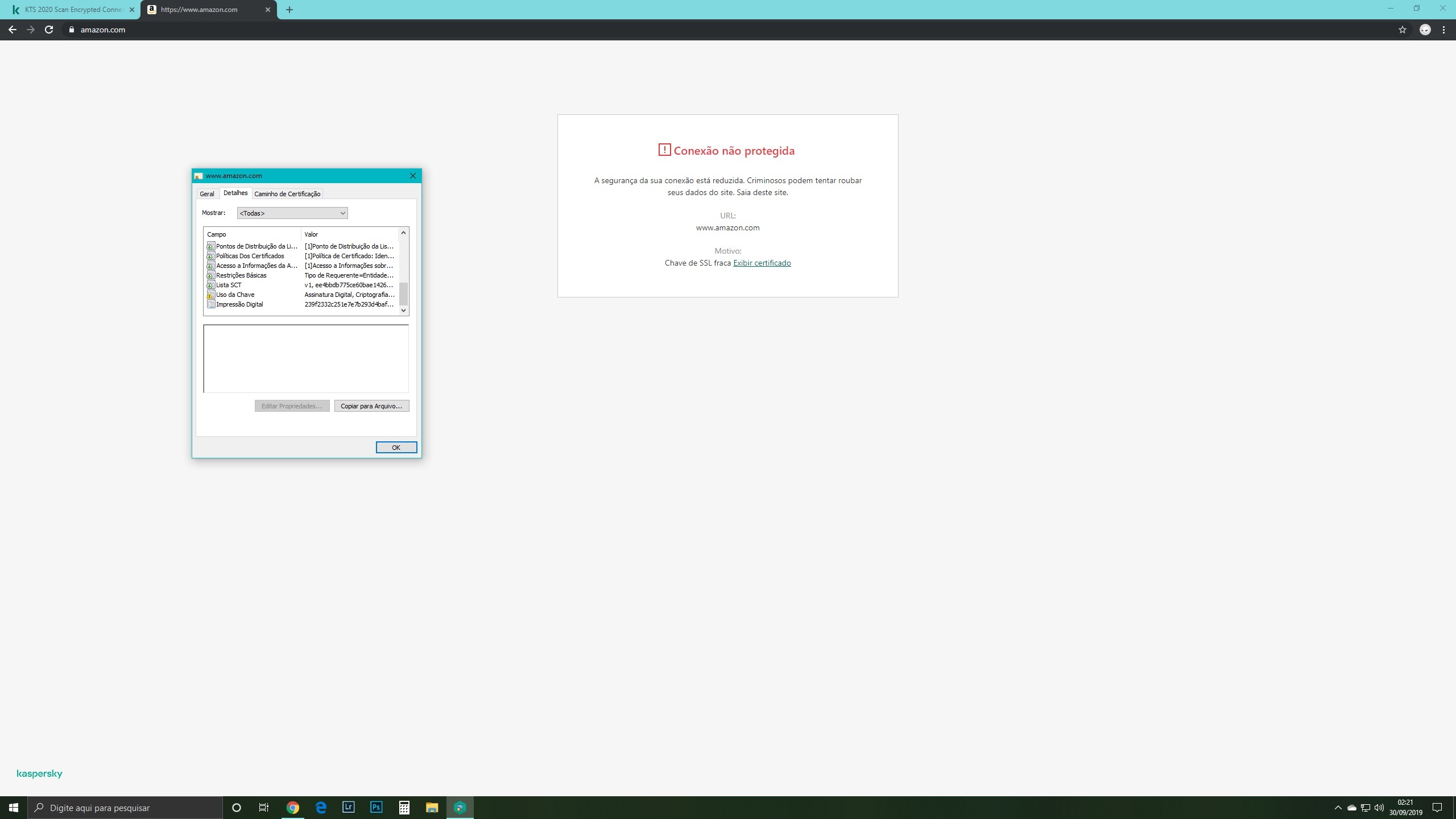Open Lightroom from the taskbar
The image size is (1456, 819).
[x=348, y=807]
